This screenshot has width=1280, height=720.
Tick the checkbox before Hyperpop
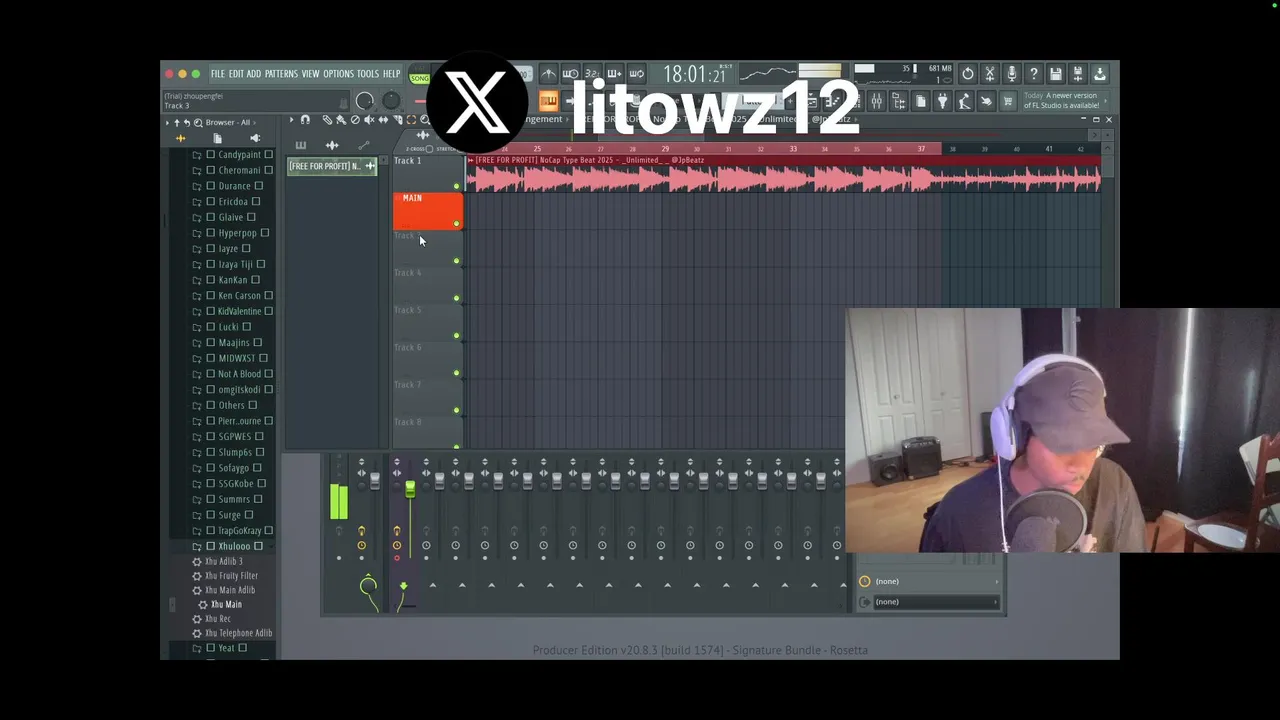click(210, 233)
